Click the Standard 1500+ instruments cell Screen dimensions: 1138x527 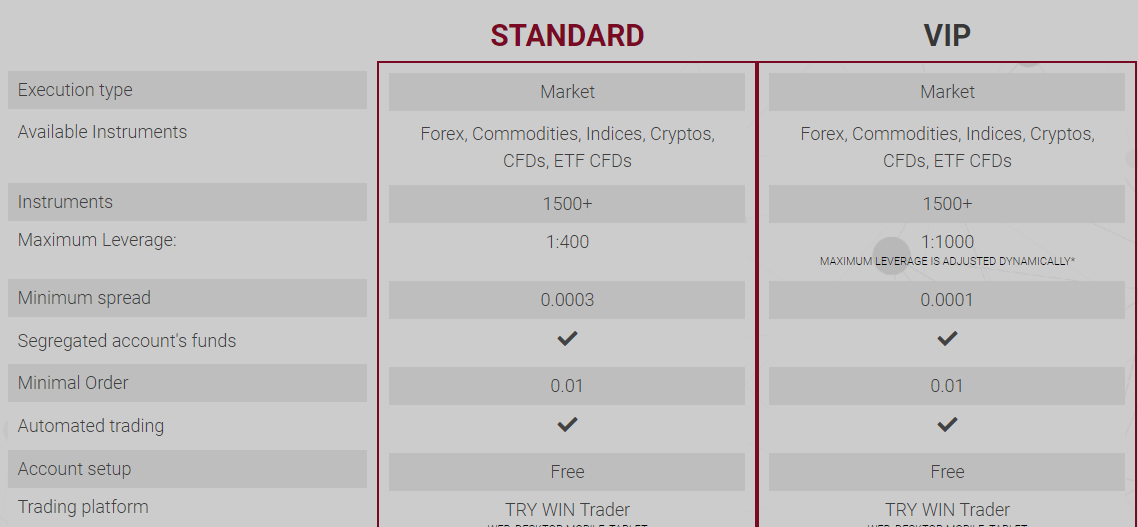pos(567,204)
